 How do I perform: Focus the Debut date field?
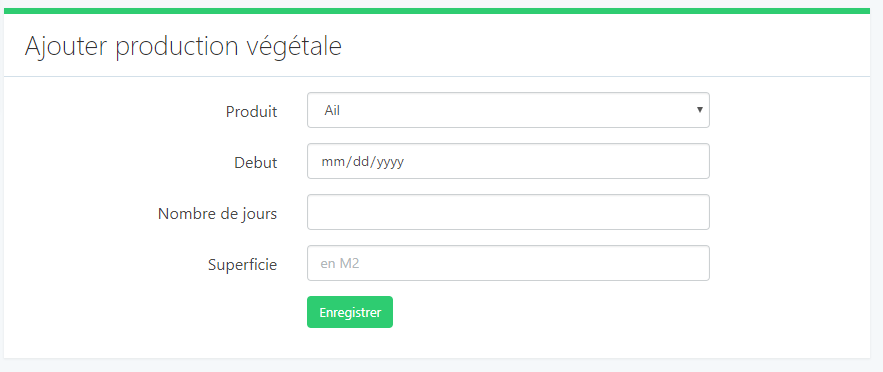pos(508,162)
